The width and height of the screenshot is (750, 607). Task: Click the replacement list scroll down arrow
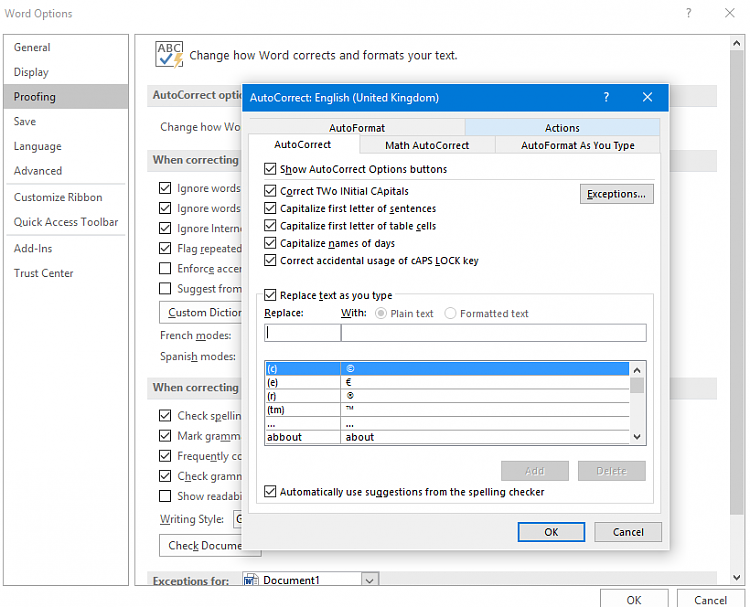[x=637, y=436]
